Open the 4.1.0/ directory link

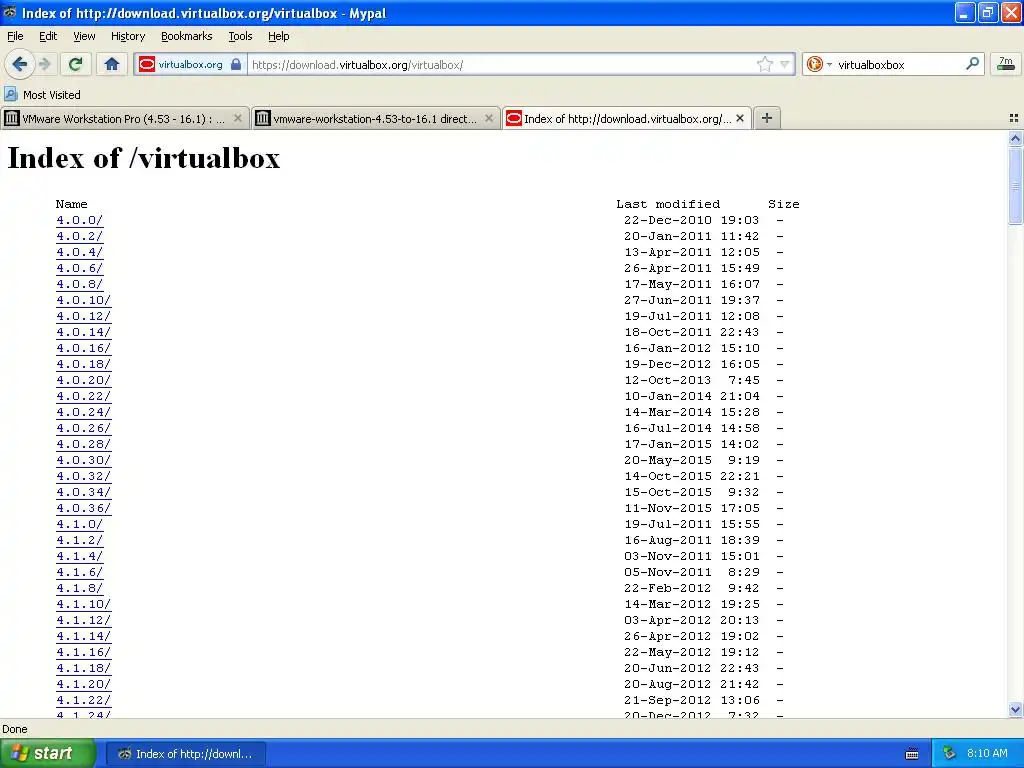click(x=79, y=524)
